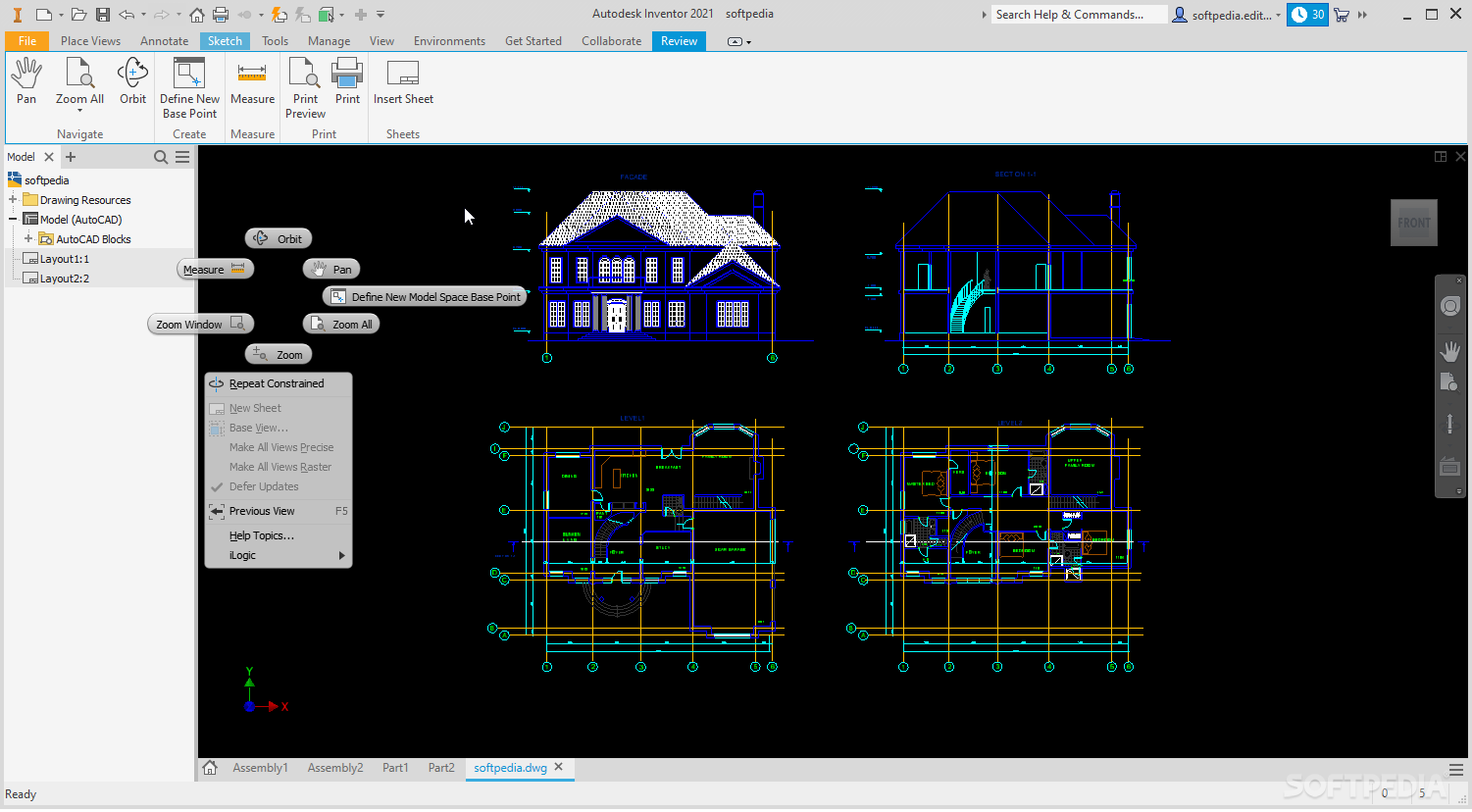Viewport: 1472px width, 812px height.
Task: Choose Previous View from context menu
Action: [x=279, y=511]
